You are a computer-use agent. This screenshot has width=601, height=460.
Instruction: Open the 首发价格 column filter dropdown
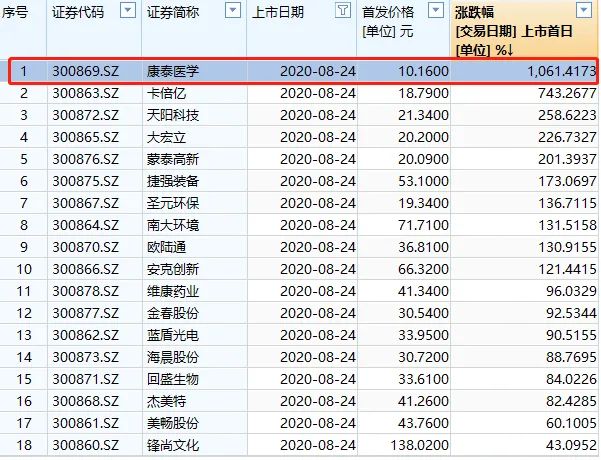[x=436, y=10]
